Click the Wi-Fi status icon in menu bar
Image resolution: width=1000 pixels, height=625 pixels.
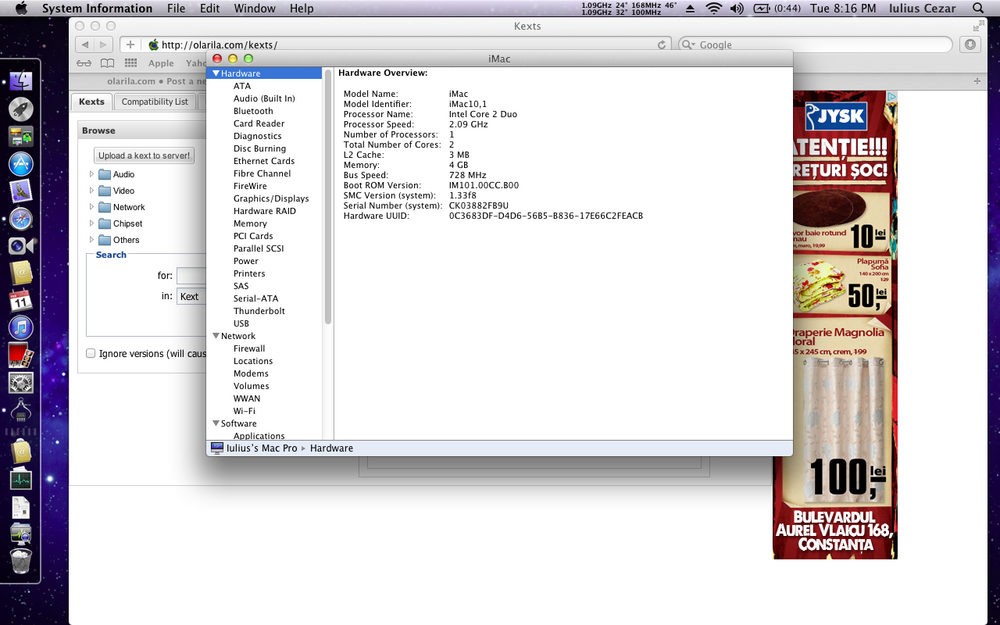click(x=713, y=8)
